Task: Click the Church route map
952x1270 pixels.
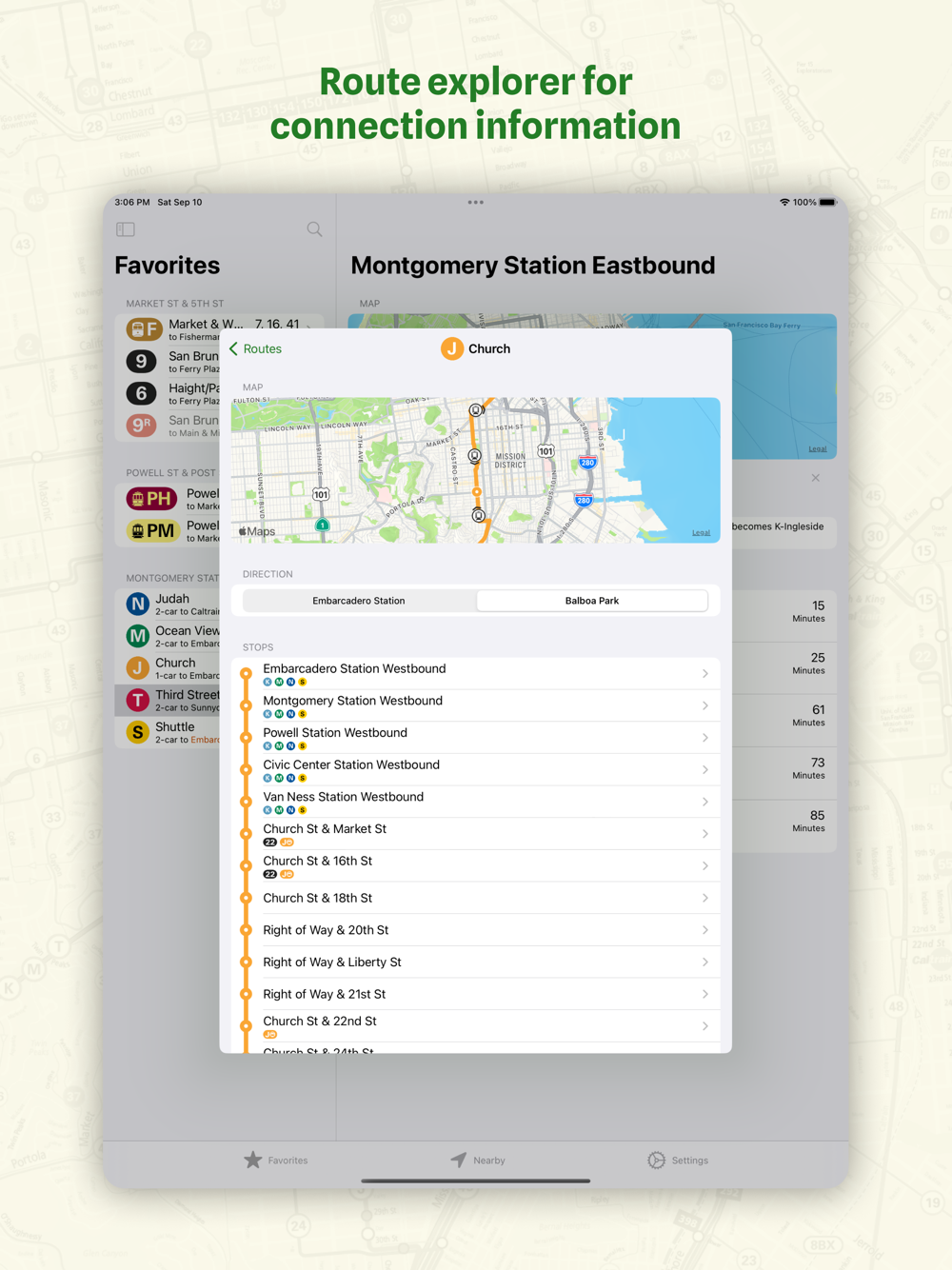Action: pos(476,470)
